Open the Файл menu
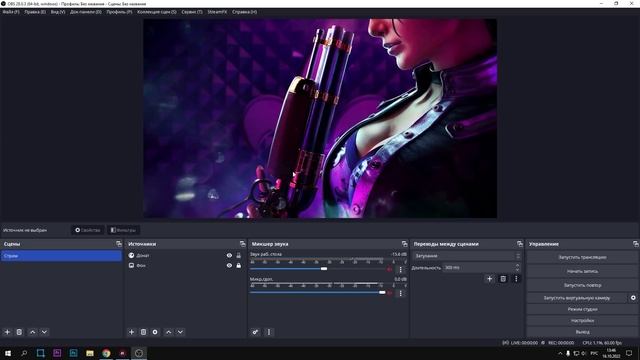Image resolution: width=640 pixels, height=360 pixels. tap(11, 12)
